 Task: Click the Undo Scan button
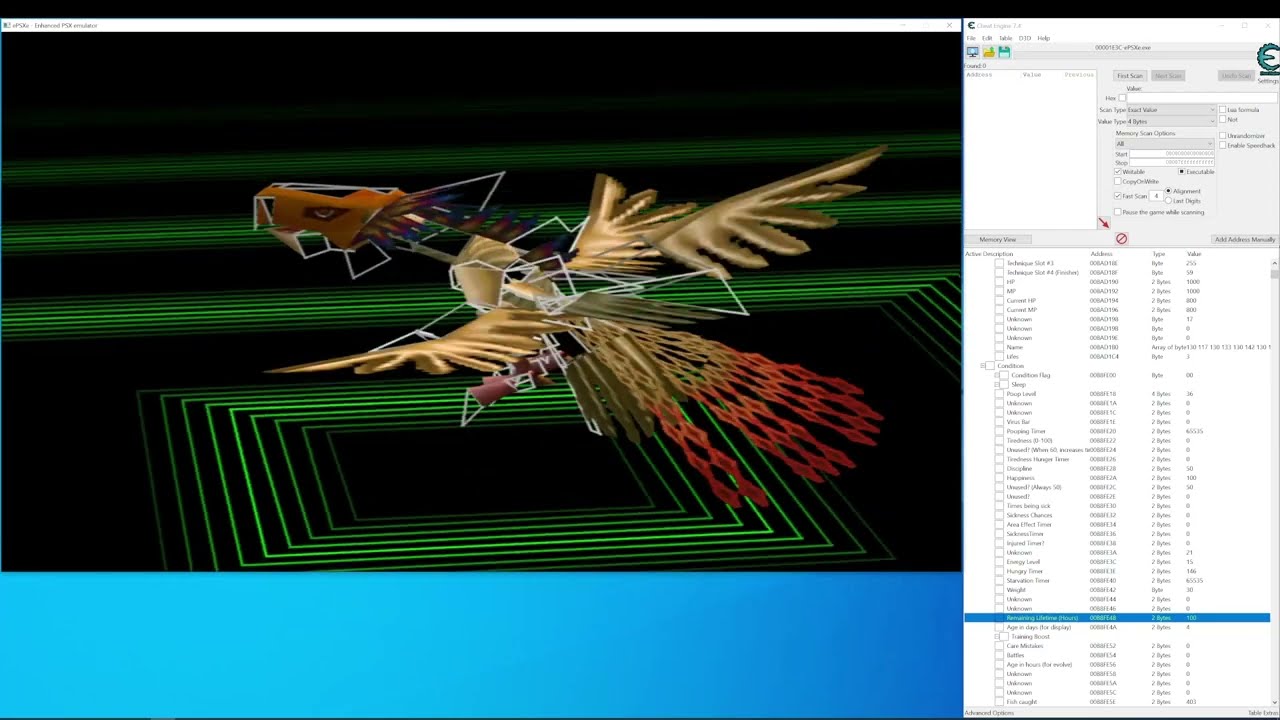[1236, 76]
